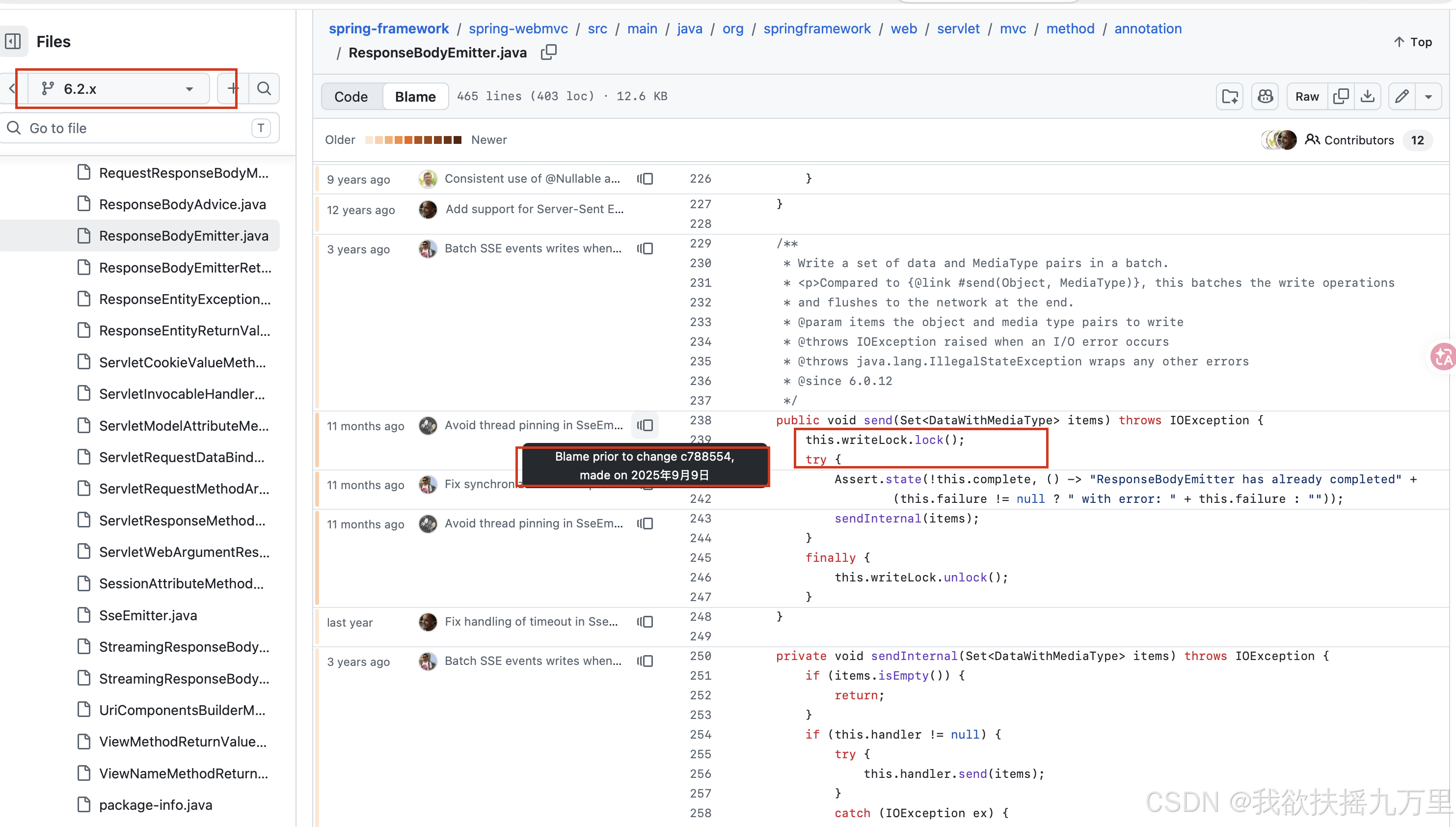Open spring-webmvc breadcrumb link
Image resolution: width=1456 pixels, height=827 pixels.
[518, 28]
